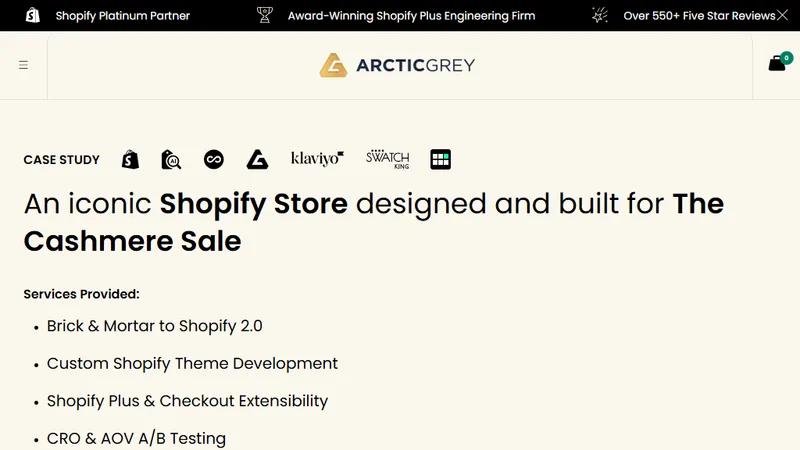Viewport: 800px width, 450px height.
Task: Open the shopping cart bag icon
Action: [777, 63]
